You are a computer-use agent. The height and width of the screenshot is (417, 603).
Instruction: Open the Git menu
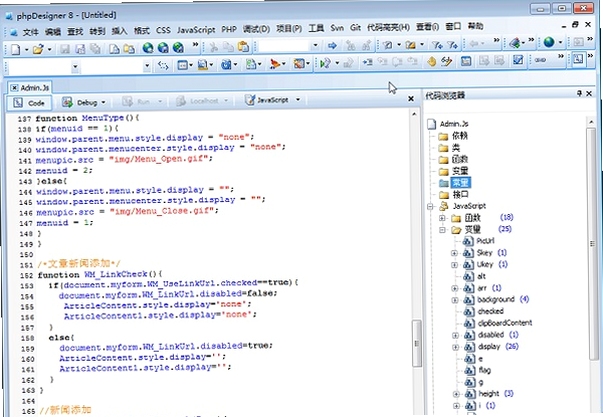point(355,27)
